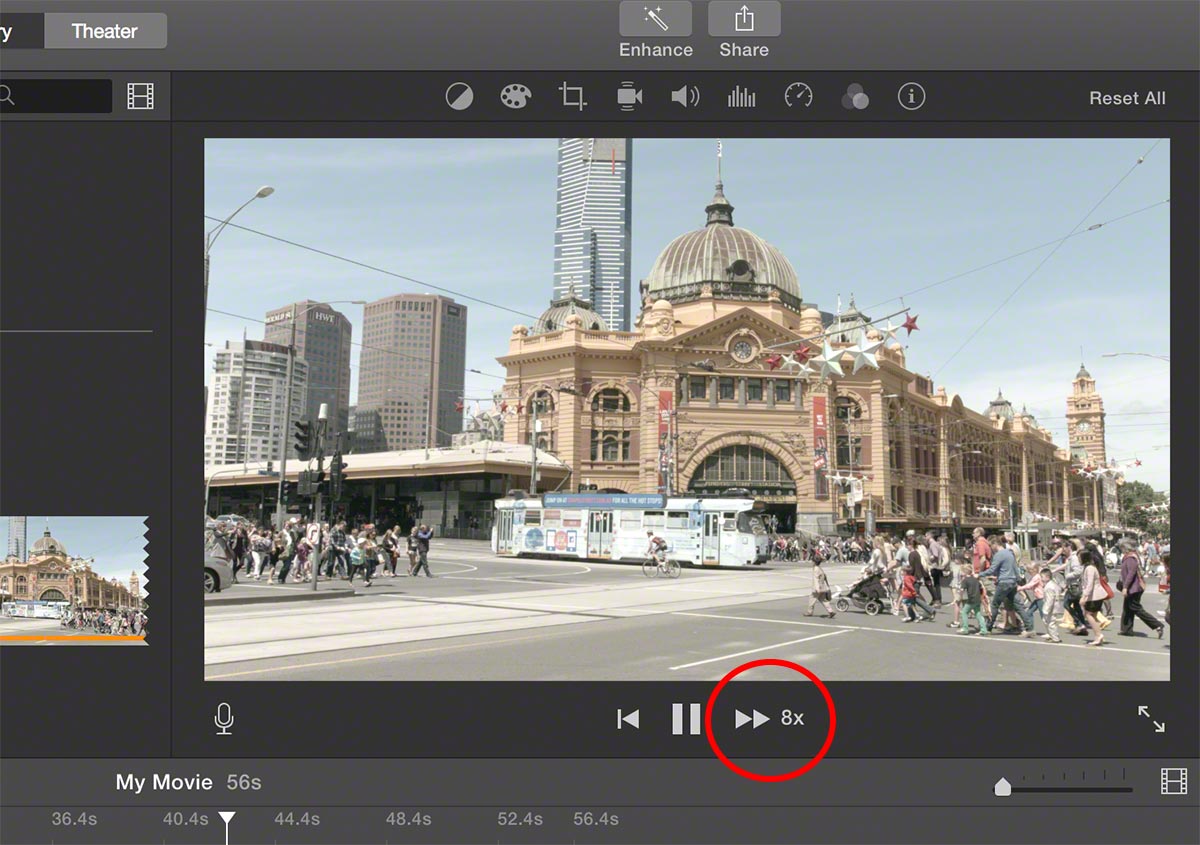Screen dimensions: 1200x845
Task: Open the Theater tab
Action: pos(105,31)
